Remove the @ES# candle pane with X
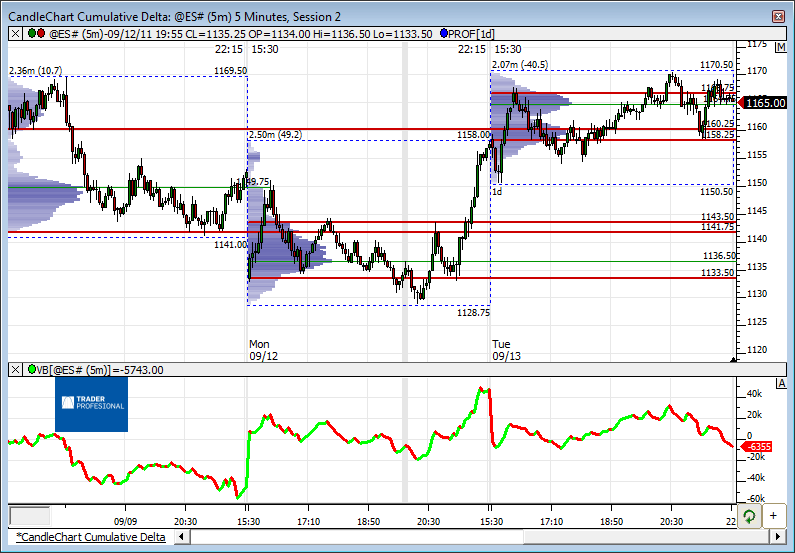 coord(15,34)
